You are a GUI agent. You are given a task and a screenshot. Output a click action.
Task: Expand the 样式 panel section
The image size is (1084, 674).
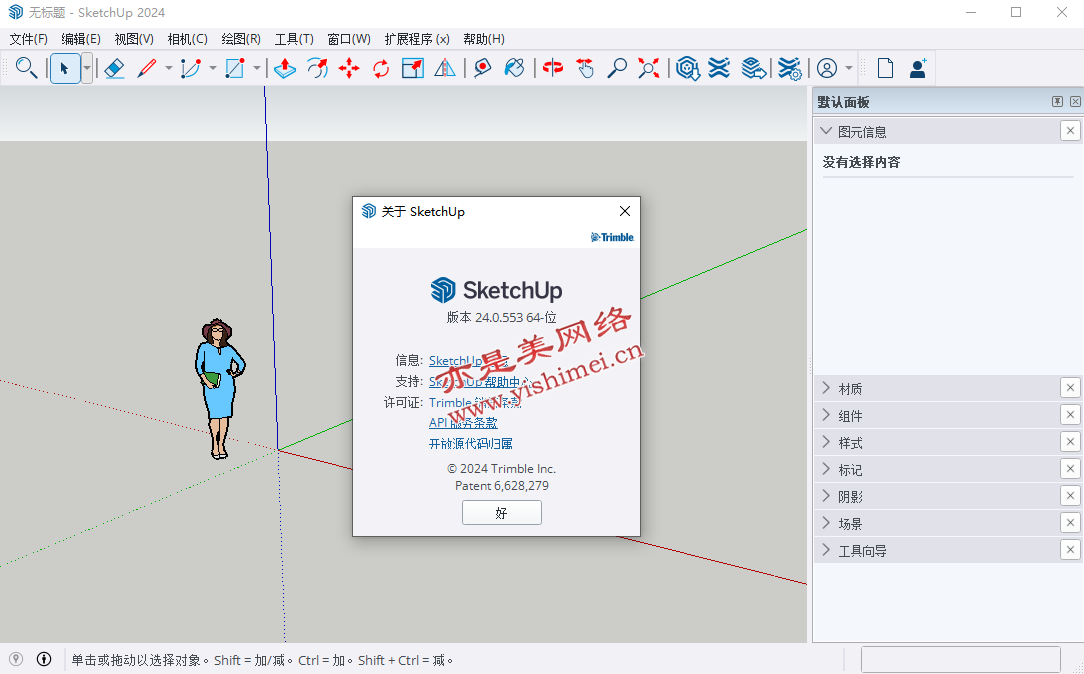(x=825, y=442)
